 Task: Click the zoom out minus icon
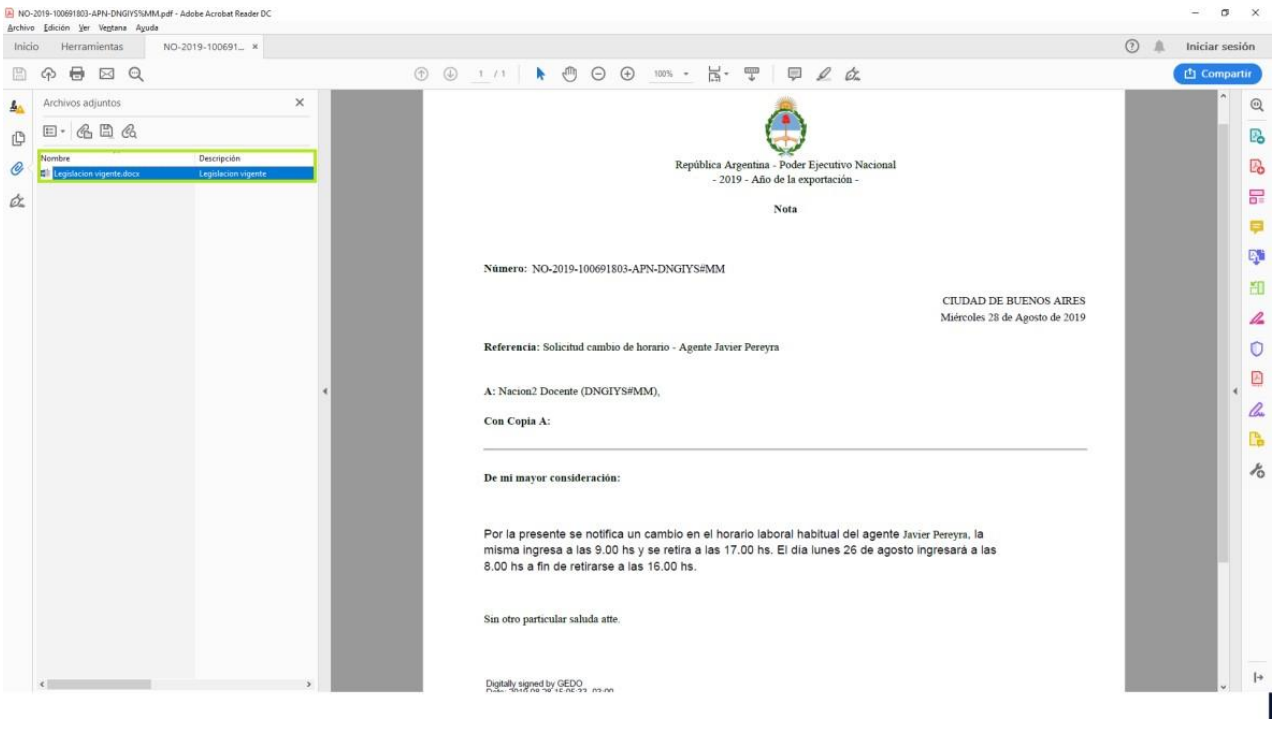[598, 74]
